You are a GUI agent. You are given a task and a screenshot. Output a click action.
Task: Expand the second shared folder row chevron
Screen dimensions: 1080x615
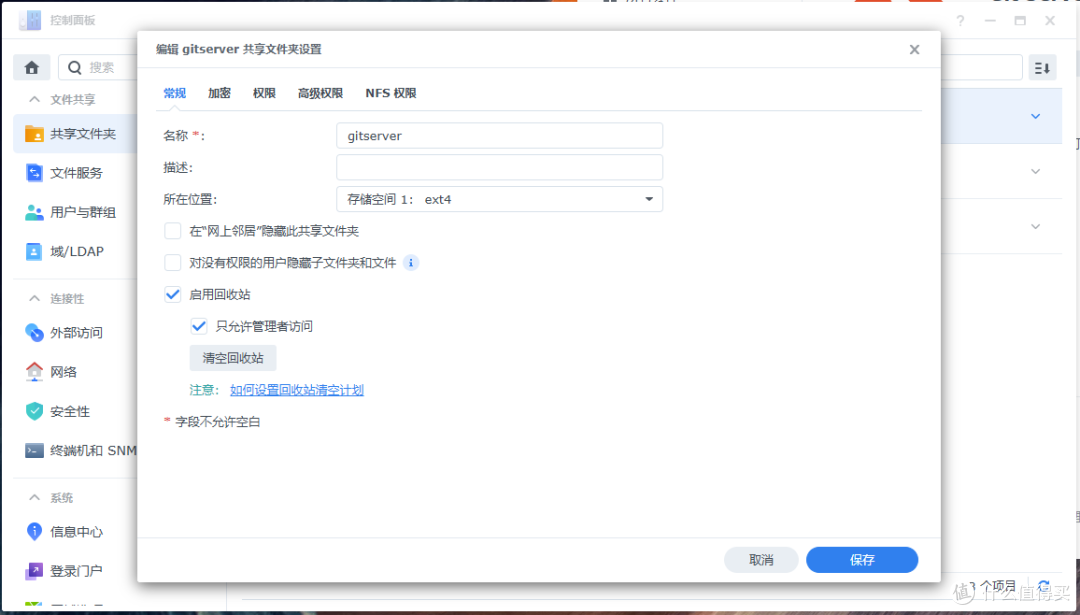pos(1035,171)
